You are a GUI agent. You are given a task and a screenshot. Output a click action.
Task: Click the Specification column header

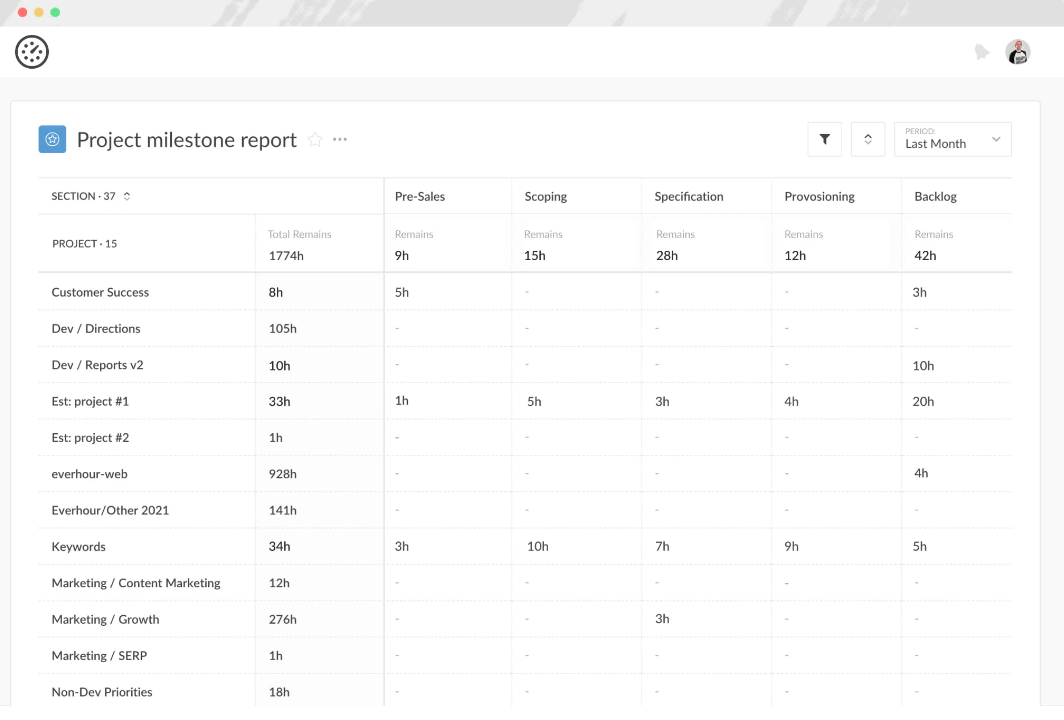689,196
